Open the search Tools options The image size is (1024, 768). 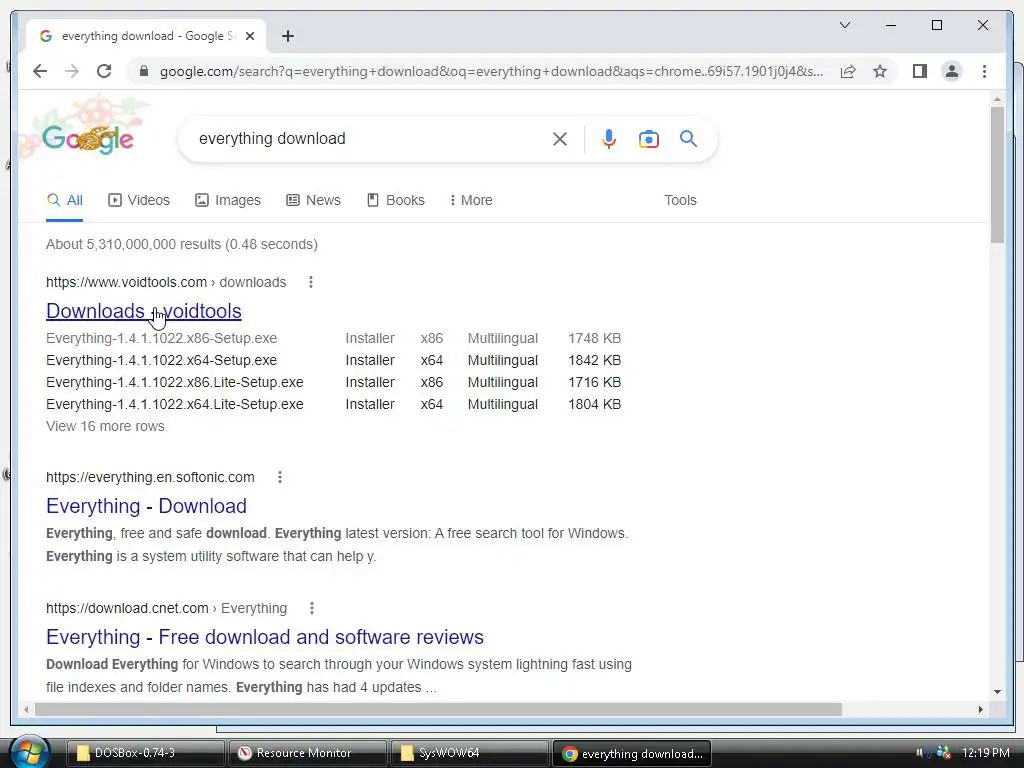[x=680, y=200]
